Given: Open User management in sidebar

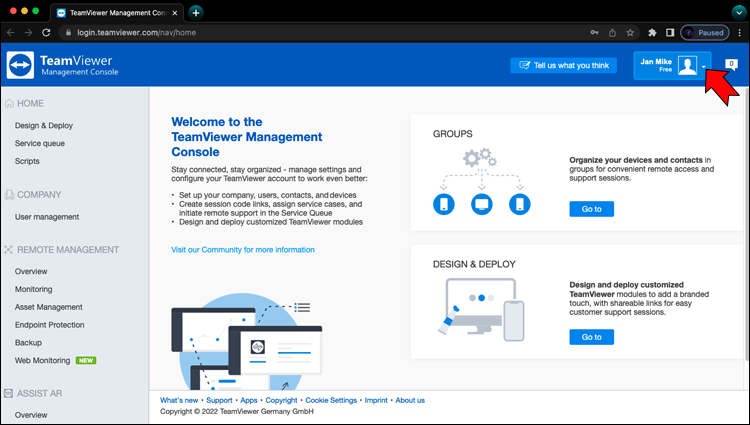Looking at the screenshot, I should coord(47,217).
